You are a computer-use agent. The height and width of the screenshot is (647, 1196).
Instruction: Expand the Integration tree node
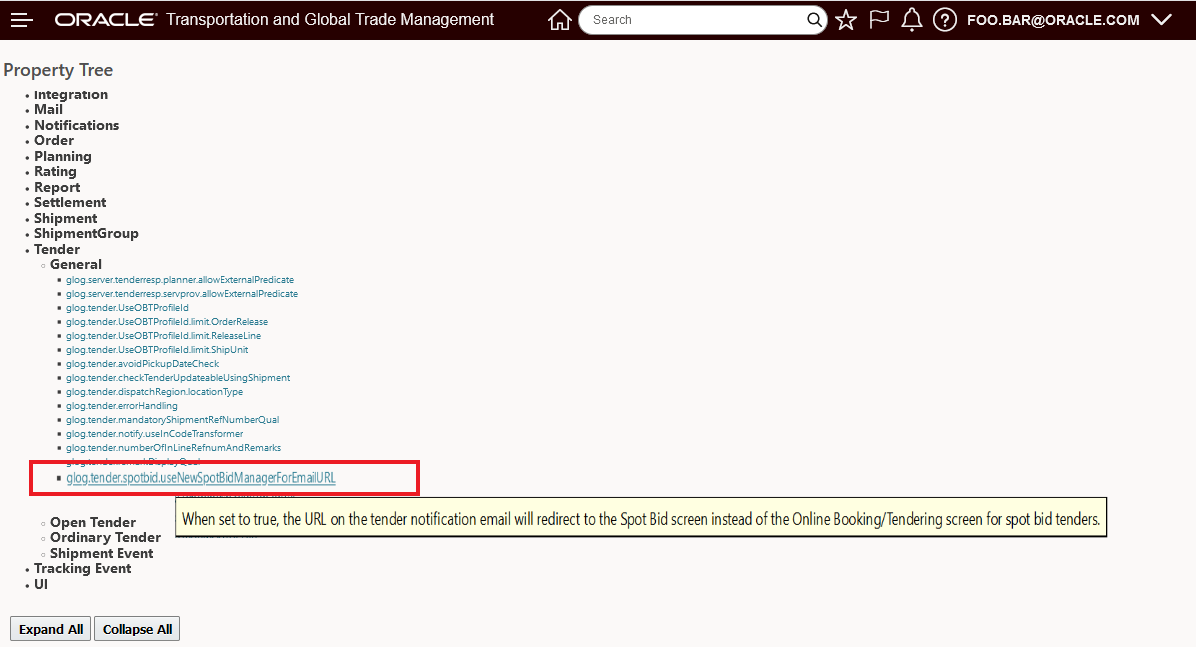point(71,95)
